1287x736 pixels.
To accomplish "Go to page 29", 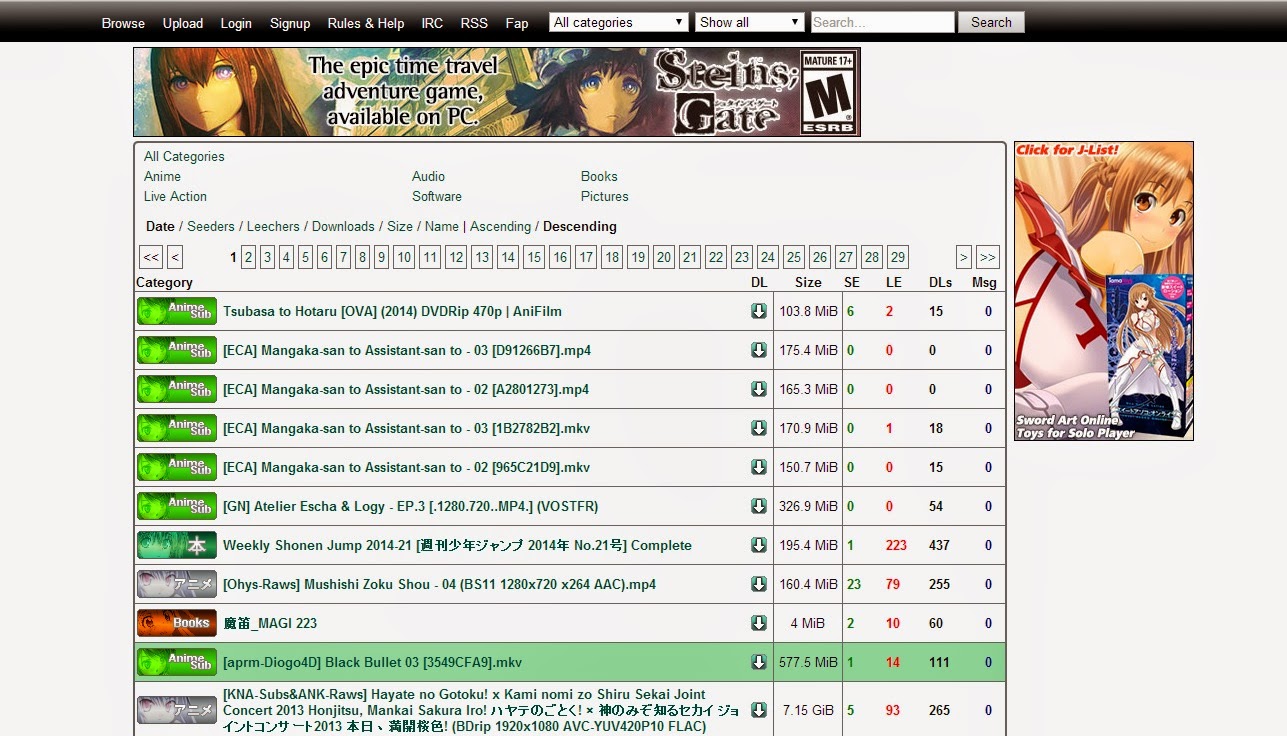I will (x=897, y=257).
